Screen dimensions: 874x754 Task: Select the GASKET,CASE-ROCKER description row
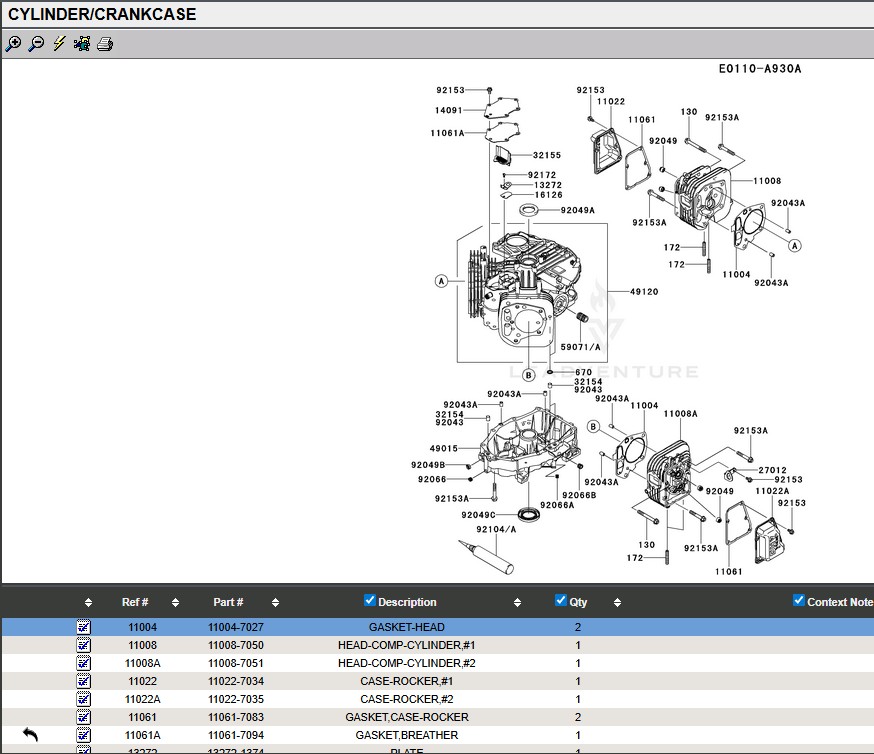pos(406,717)
